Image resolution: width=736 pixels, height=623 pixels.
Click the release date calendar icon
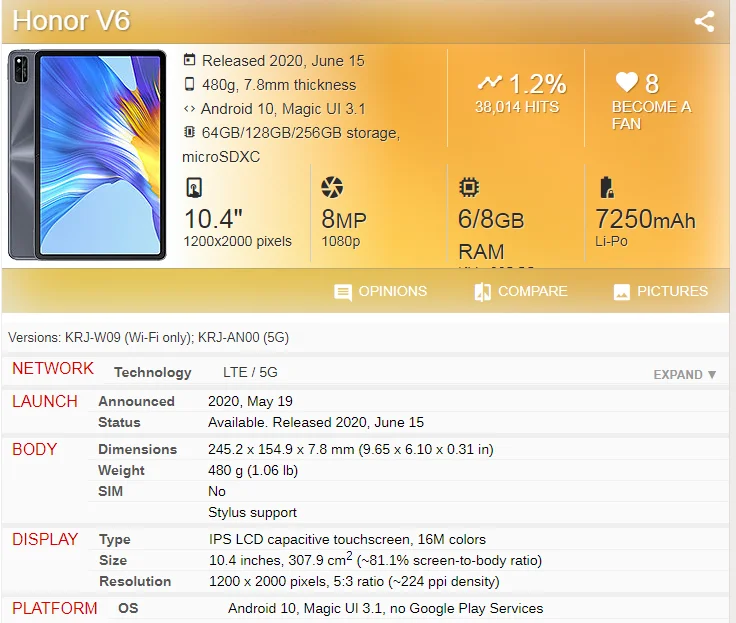coord(189,60)
